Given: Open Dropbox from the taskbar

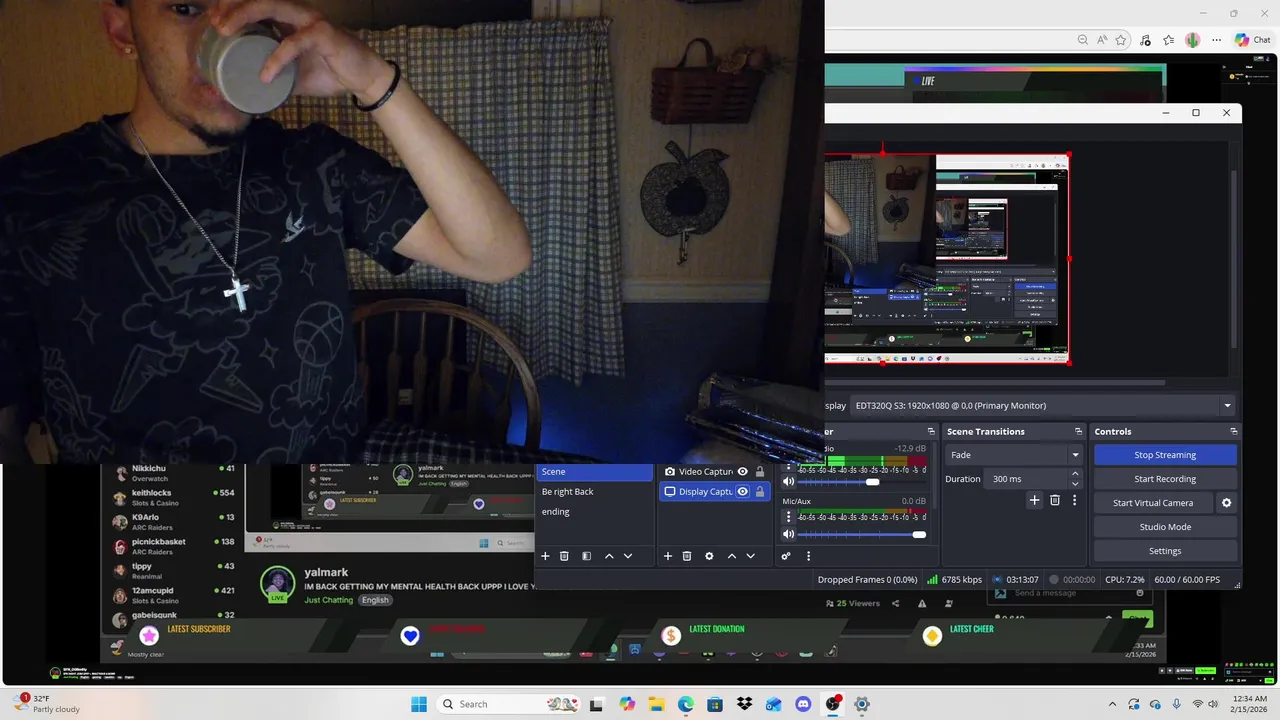Looking at the screenshot, I should [x=744, y=704].
